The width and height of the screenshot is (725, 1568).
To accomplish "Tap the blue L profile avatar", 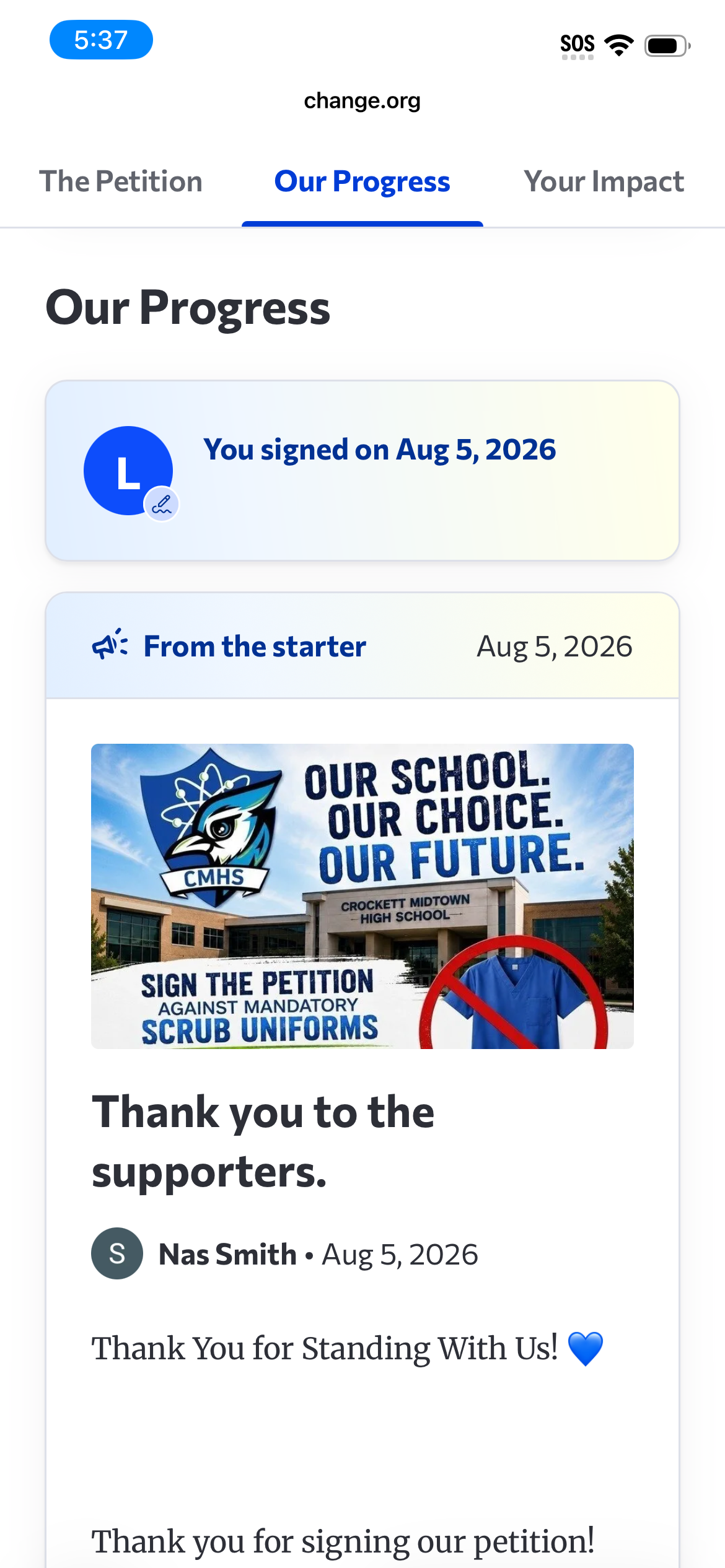I will click(128, 471).
